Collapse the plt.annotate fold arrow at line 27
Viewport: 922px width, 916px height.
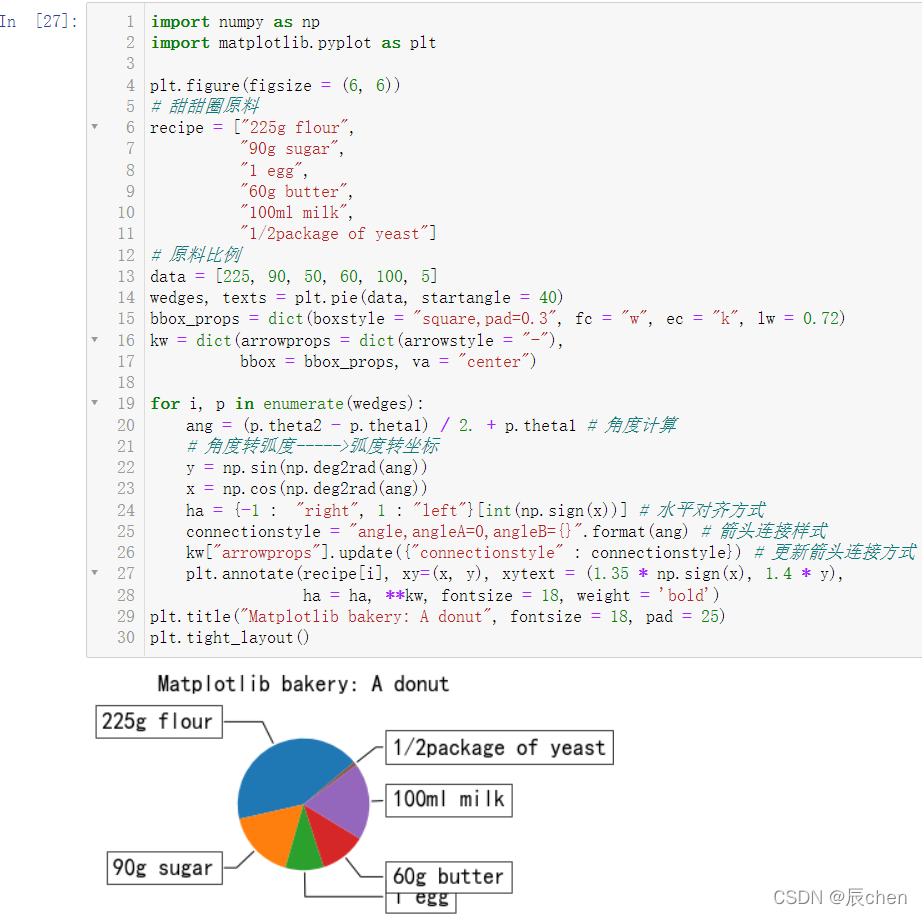click(95, 573)
